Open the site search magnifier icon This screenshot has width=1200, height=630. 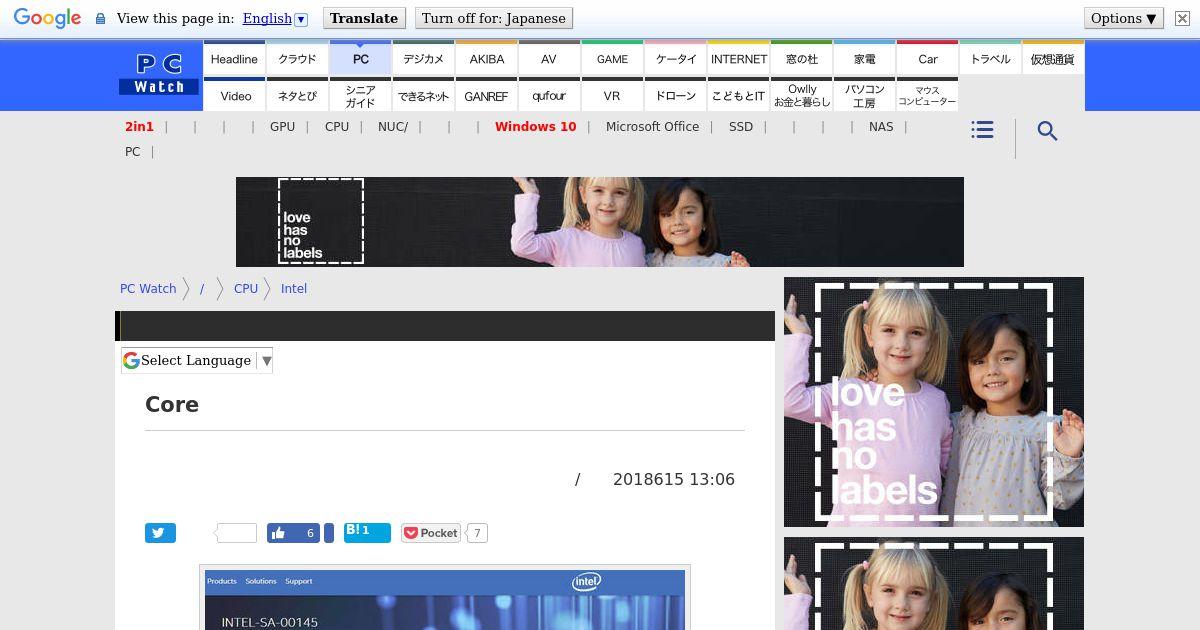tap(1047, 131)
